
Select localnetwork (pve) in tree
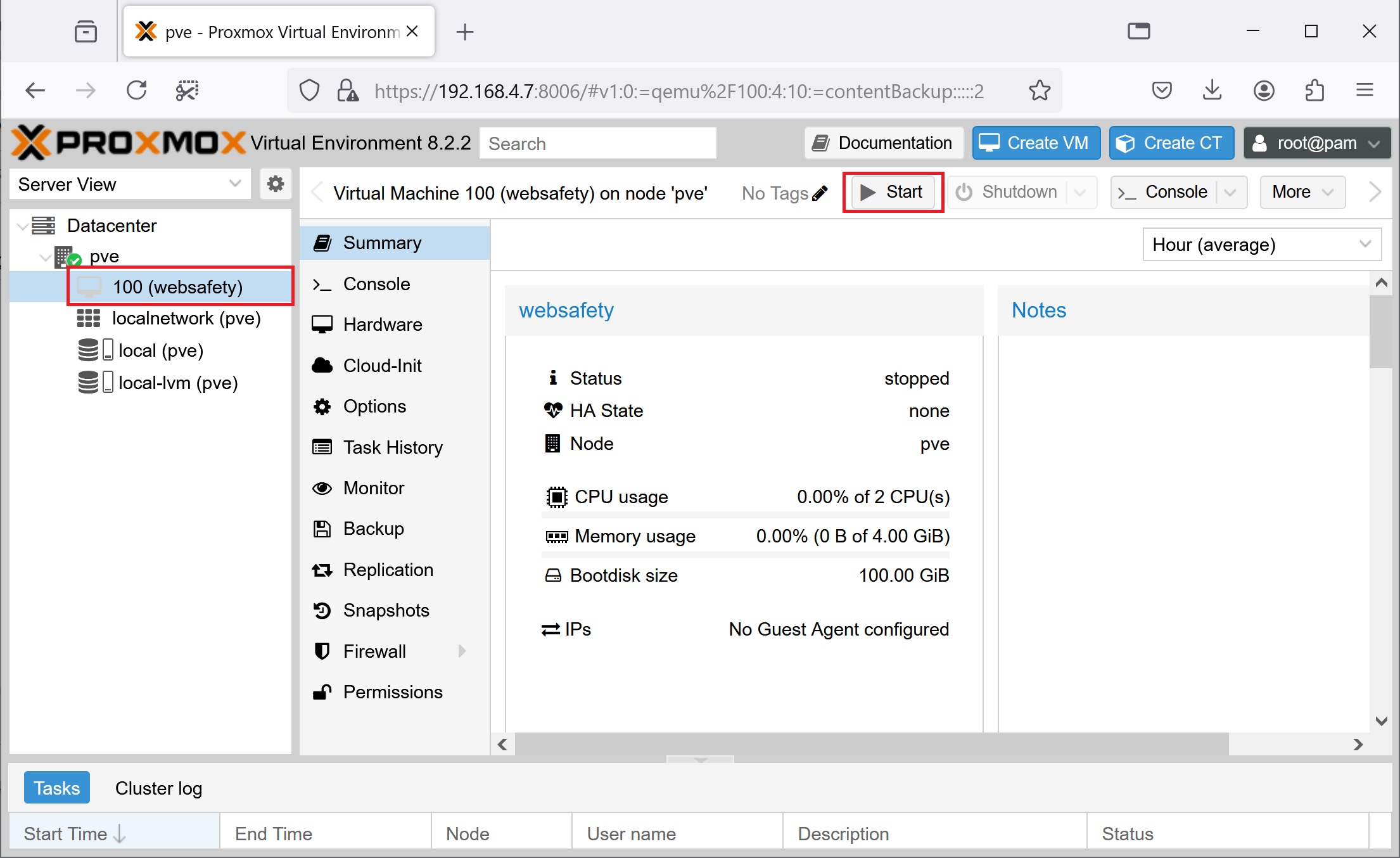[186, 318]
